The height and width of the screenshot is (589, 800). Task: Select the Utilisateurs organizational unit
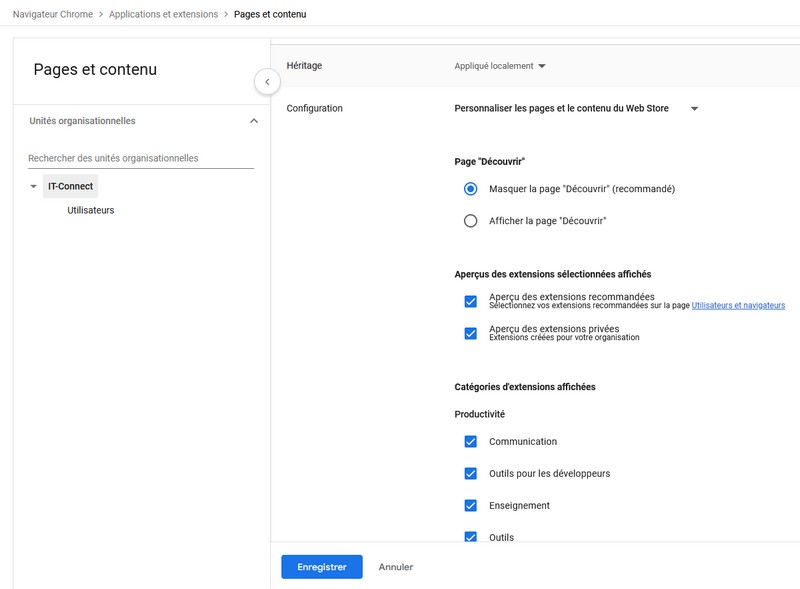coord(91,210)
